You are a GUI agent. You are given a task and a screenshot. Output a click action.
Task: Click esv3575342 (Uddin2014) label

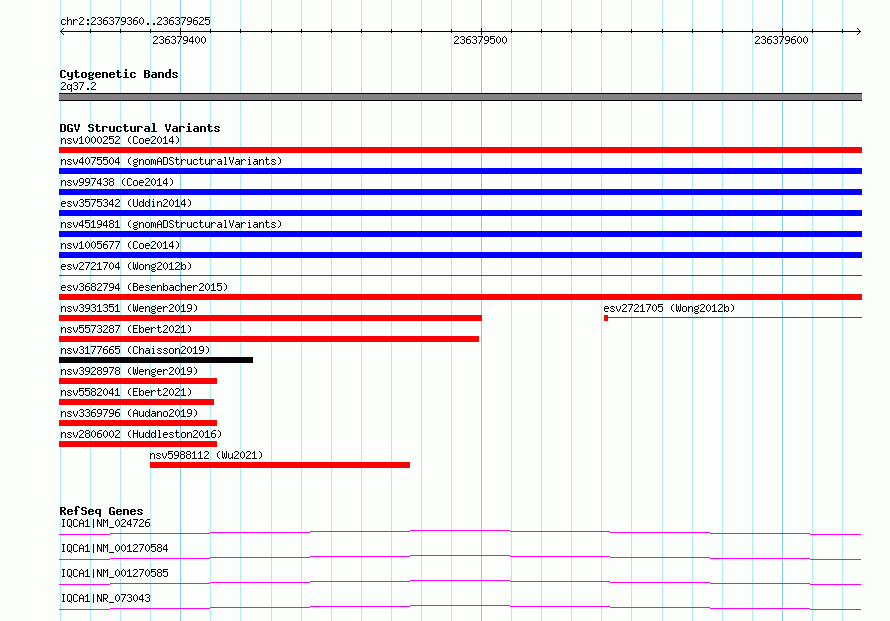click(x=126, y=203)
